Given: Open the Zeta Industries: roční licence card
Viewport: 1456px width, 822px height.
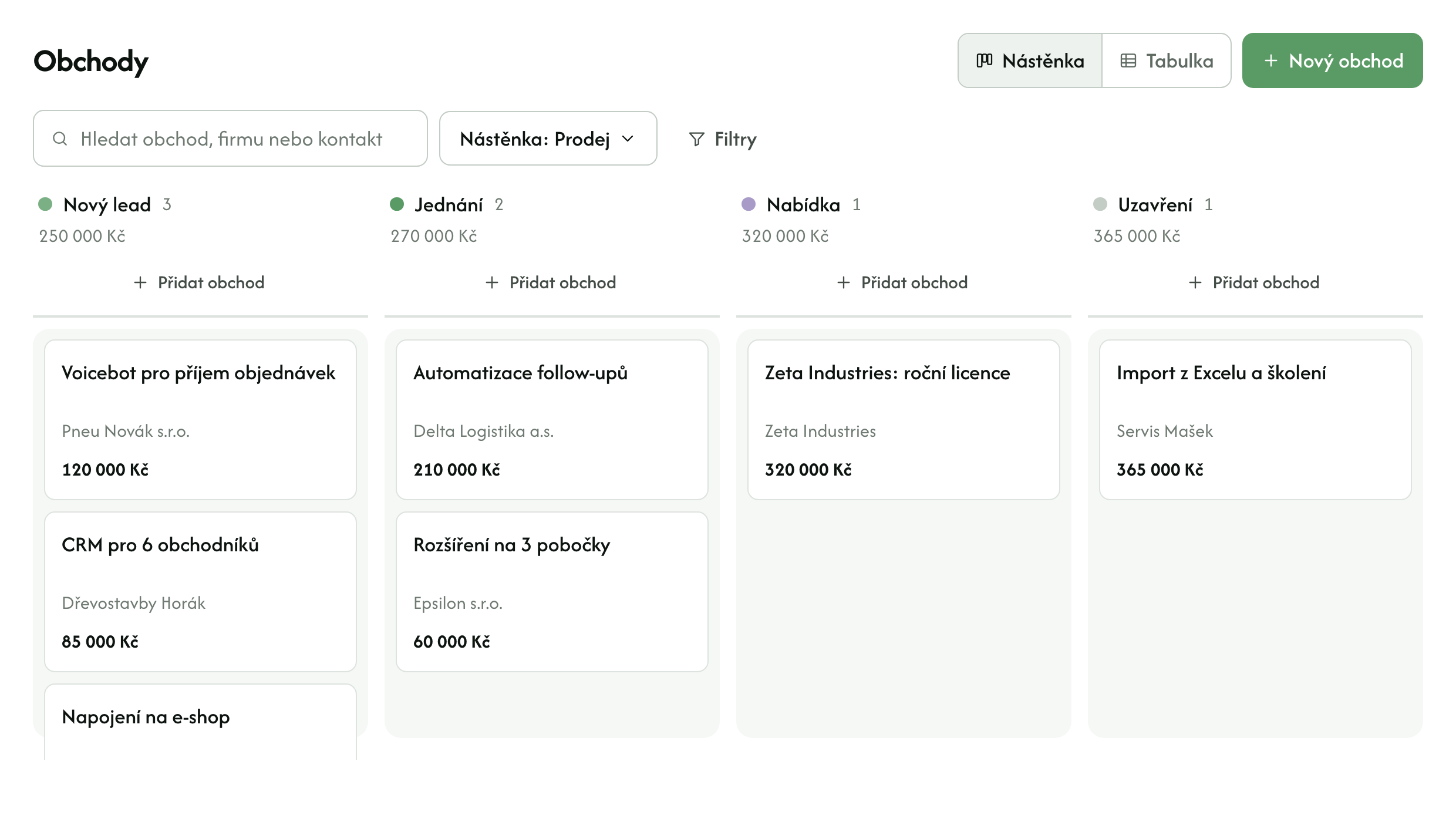Looking at the screenshot, I should coord(904,420).
